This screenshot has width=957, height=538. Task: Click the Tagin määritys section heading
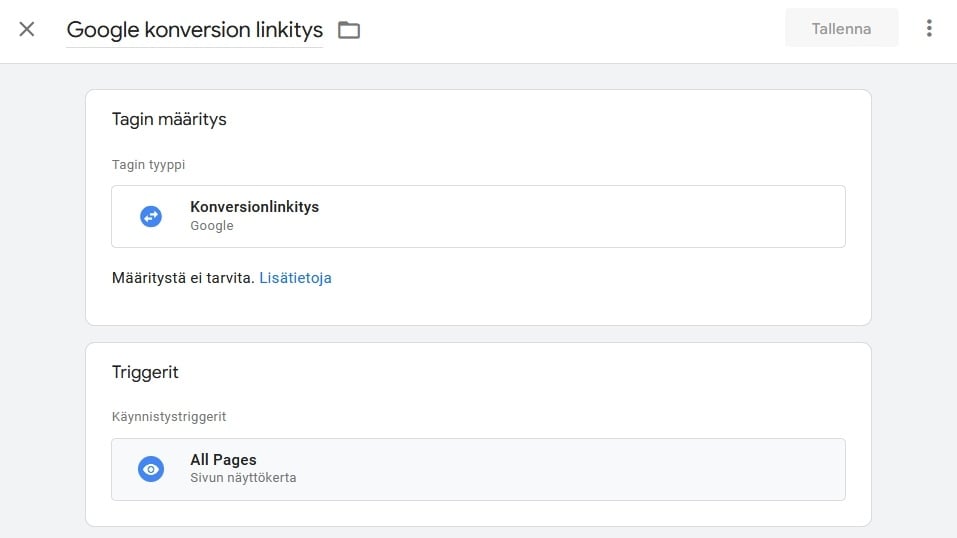tap(169, 119)
